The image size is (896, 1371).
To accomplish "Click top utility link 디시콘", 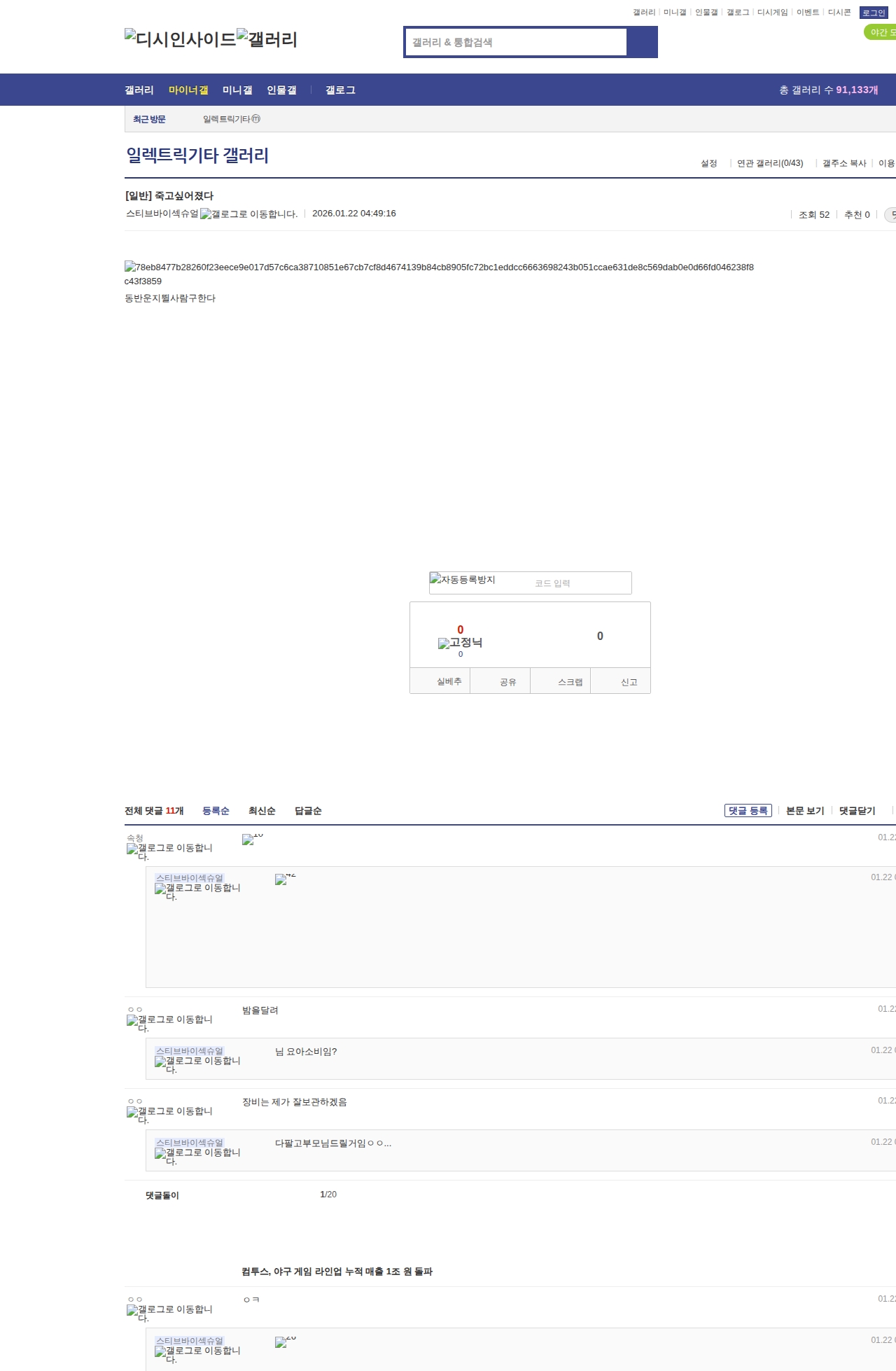I will click(x=839, y=12).
